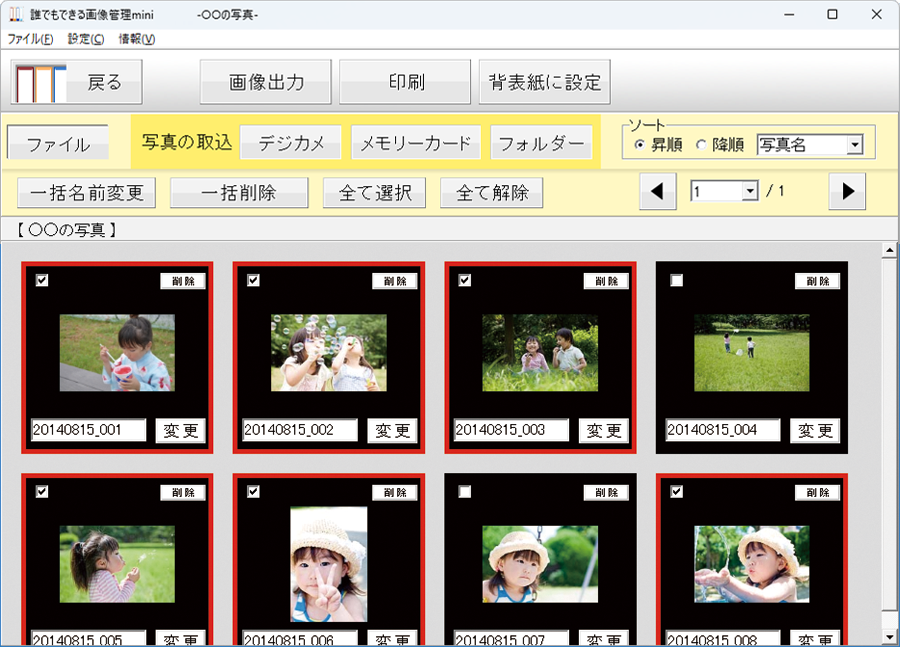Click the scrollbar up arrow
This screenshot has height=647, width=900.
(x=889, y=249)
